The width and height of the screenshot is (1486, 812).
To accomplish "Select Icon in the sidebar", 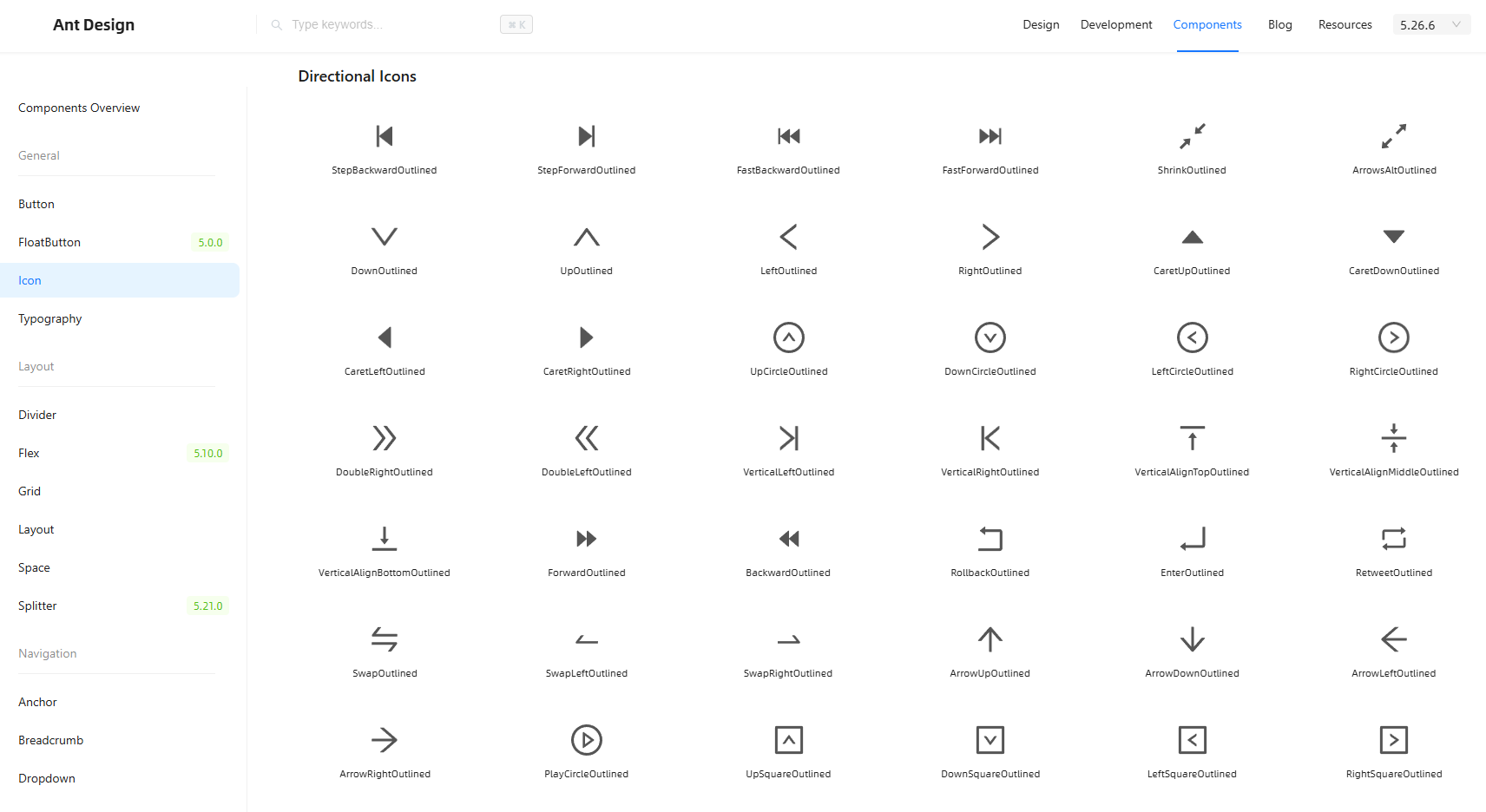I will (30, 280).
